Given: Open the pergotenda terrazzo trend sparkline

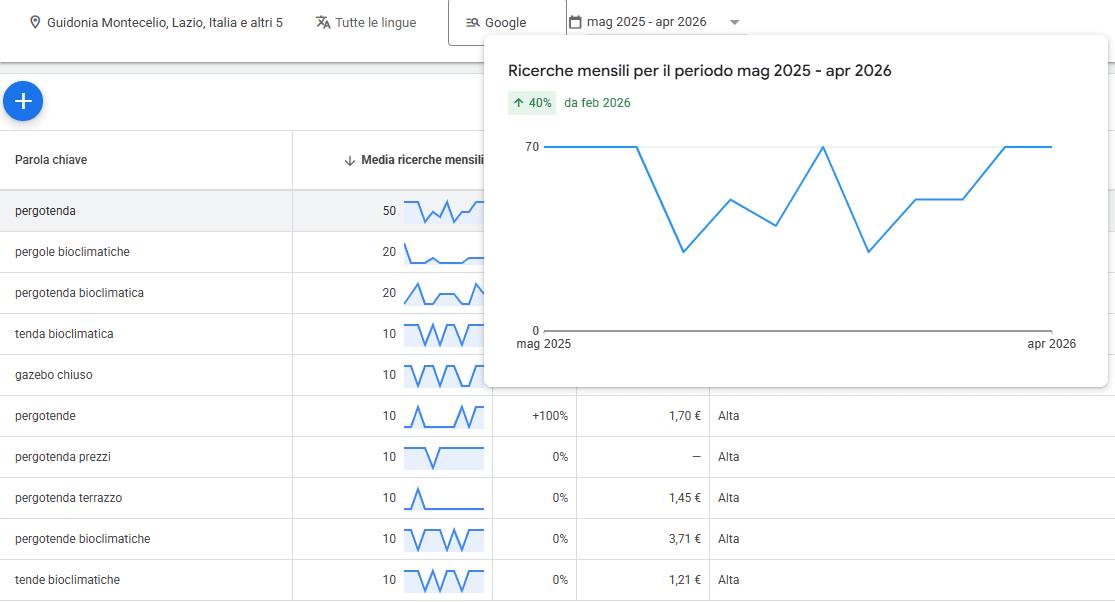Looking at the screenshot, I should coord(444,498).
